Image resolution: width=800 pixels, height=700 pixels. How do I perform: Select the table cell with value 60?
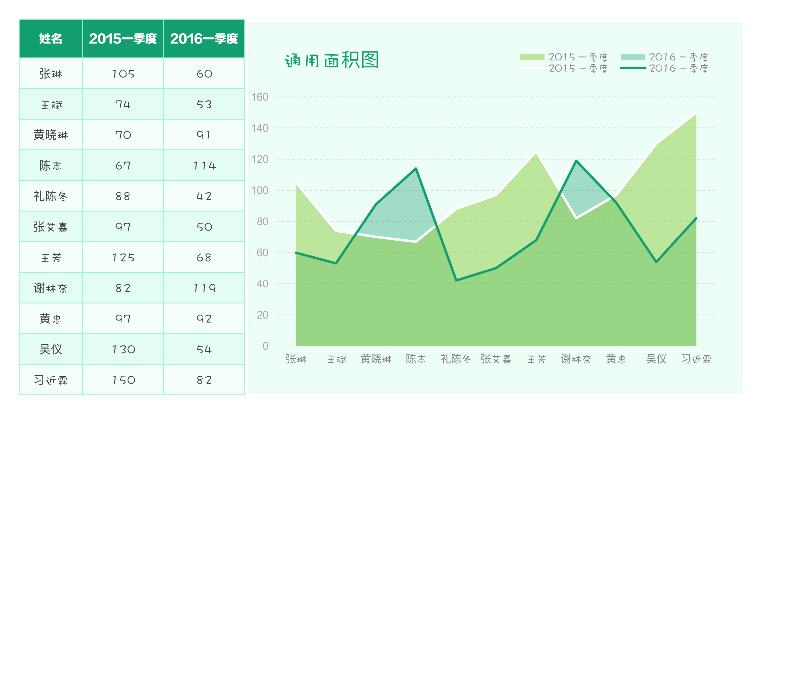coord(204,73)
